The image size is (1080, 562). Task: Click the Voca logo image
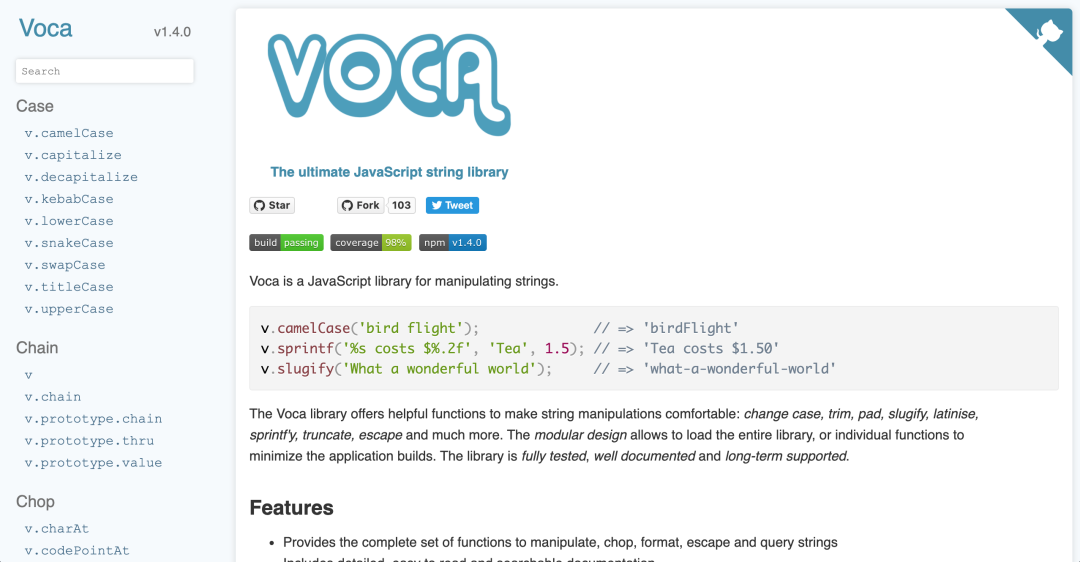(389, 83)
